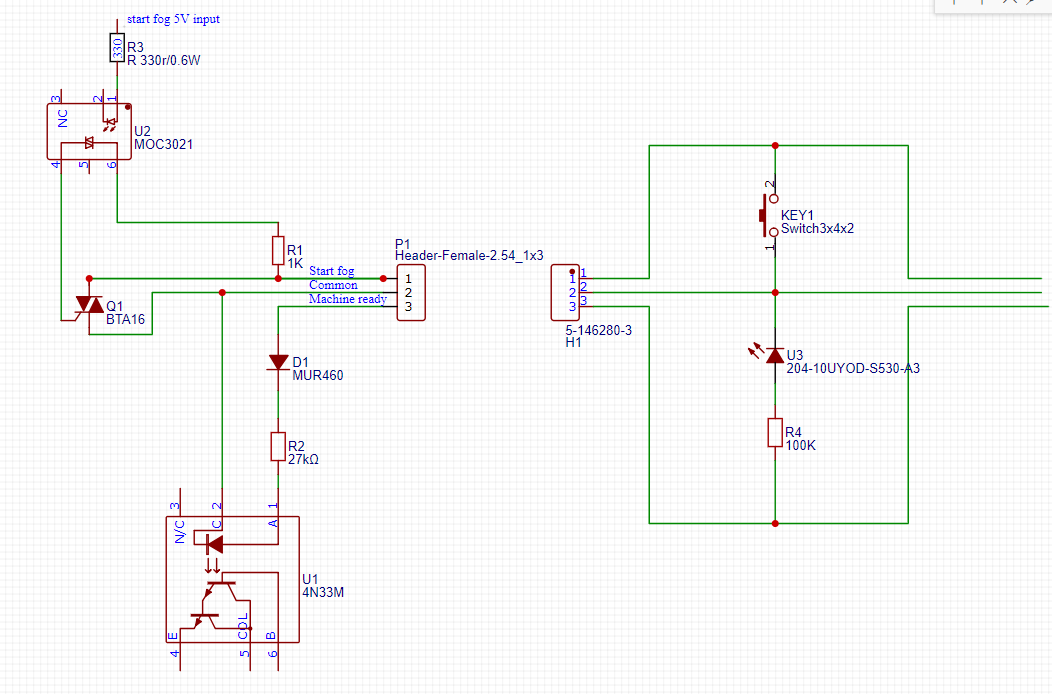Select the R4 resistor symbol
The width and height of the screenshot is (1052, 694).
(775, 433)
